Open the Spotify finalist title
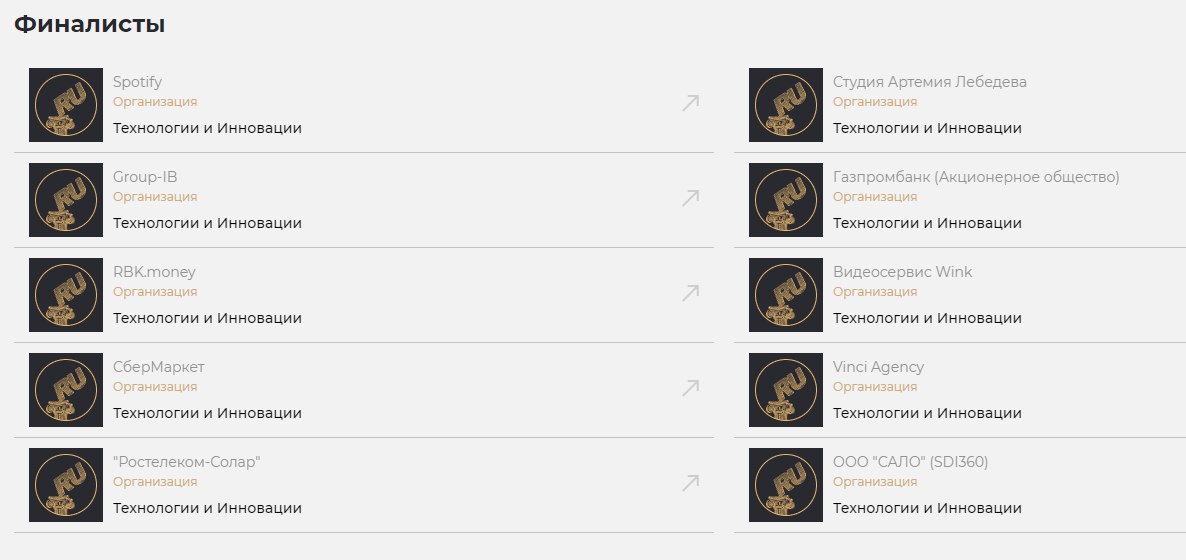 coord(137,82)
